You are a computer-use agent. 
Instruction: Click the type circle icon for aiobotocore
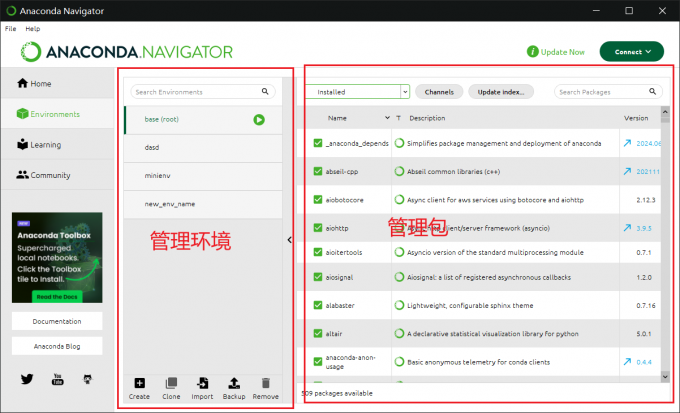click(x=399, y=200)
